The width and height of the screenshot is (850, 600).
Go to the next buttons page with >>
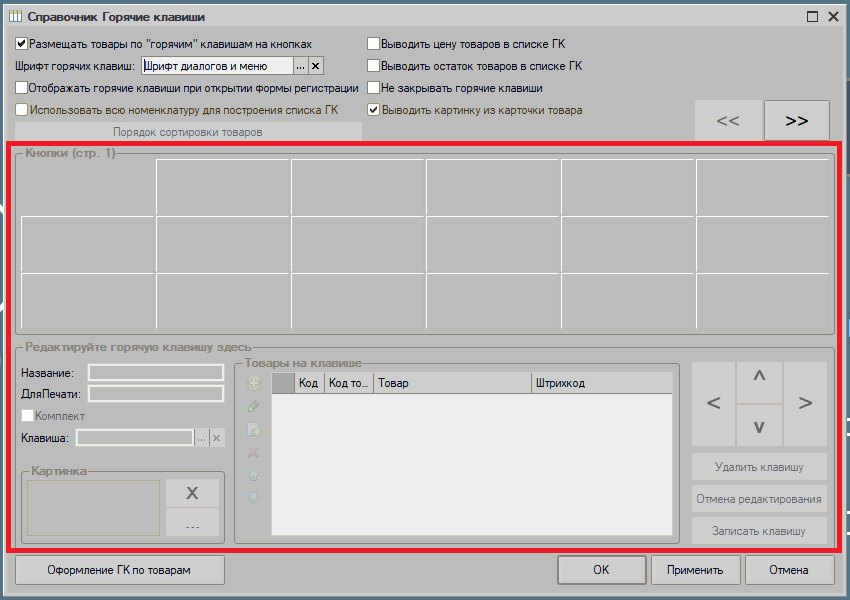click(796, 120)
